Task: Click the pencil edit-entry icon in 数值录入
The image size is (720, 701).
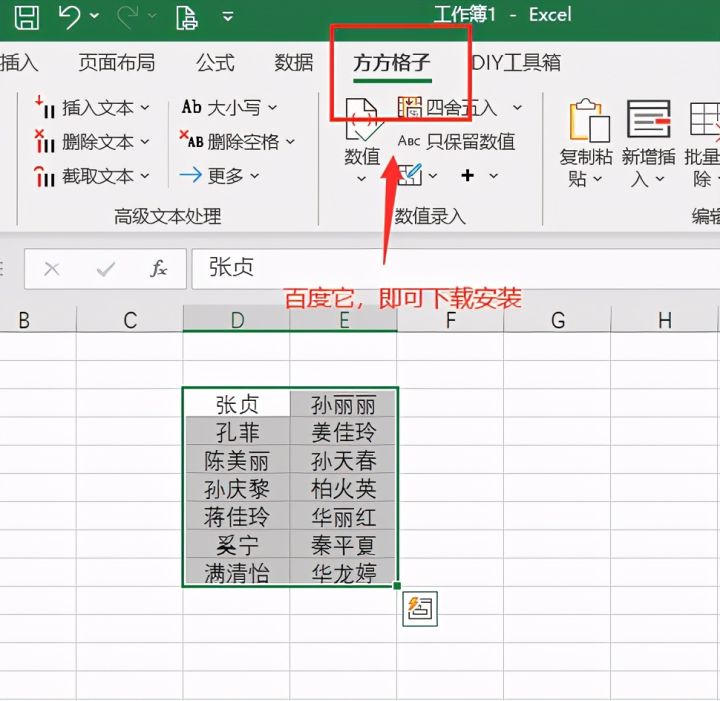Action: coord(410,175)
